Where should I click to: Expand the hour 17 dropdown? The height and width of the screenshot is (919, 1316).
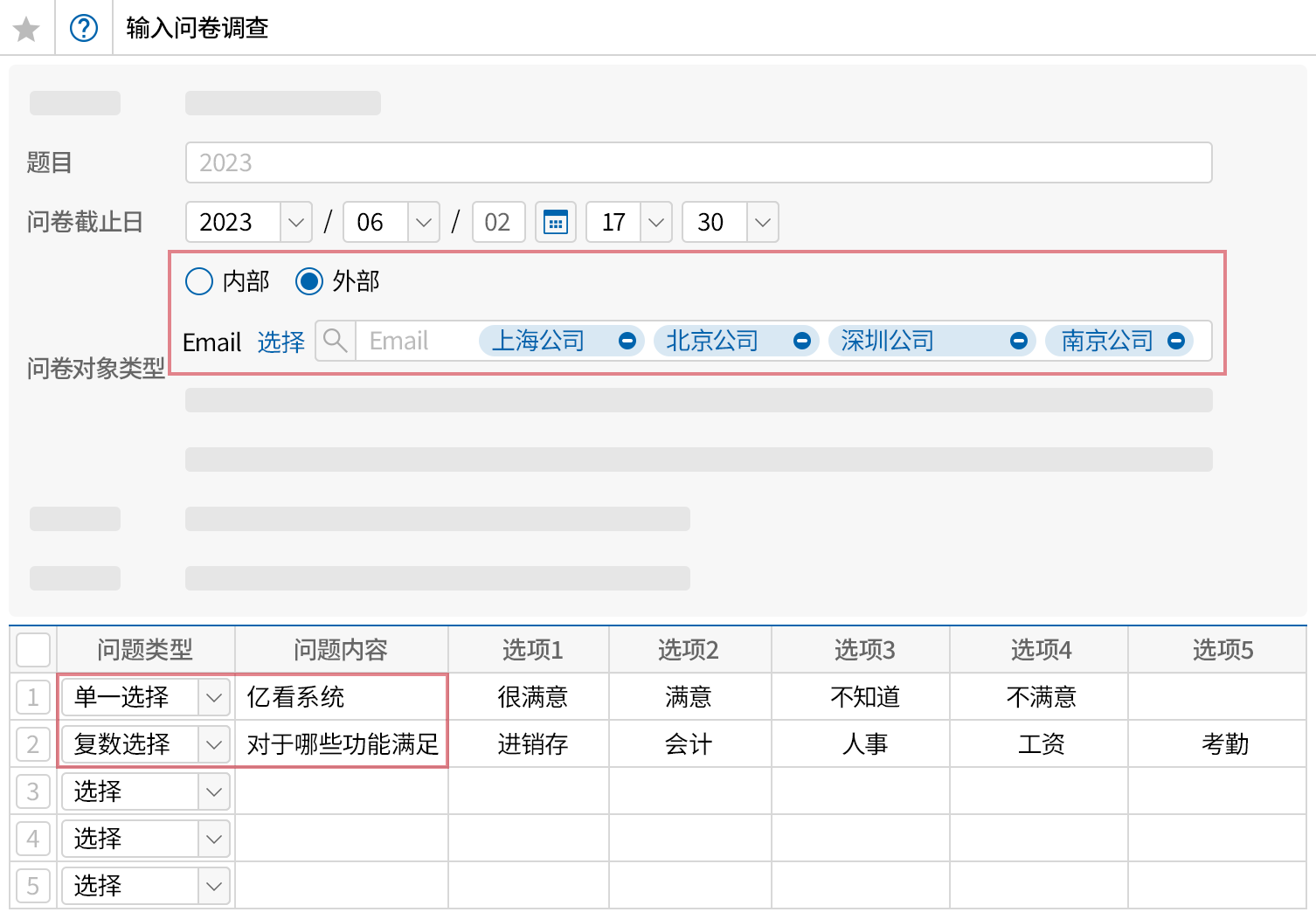point(655,222)
